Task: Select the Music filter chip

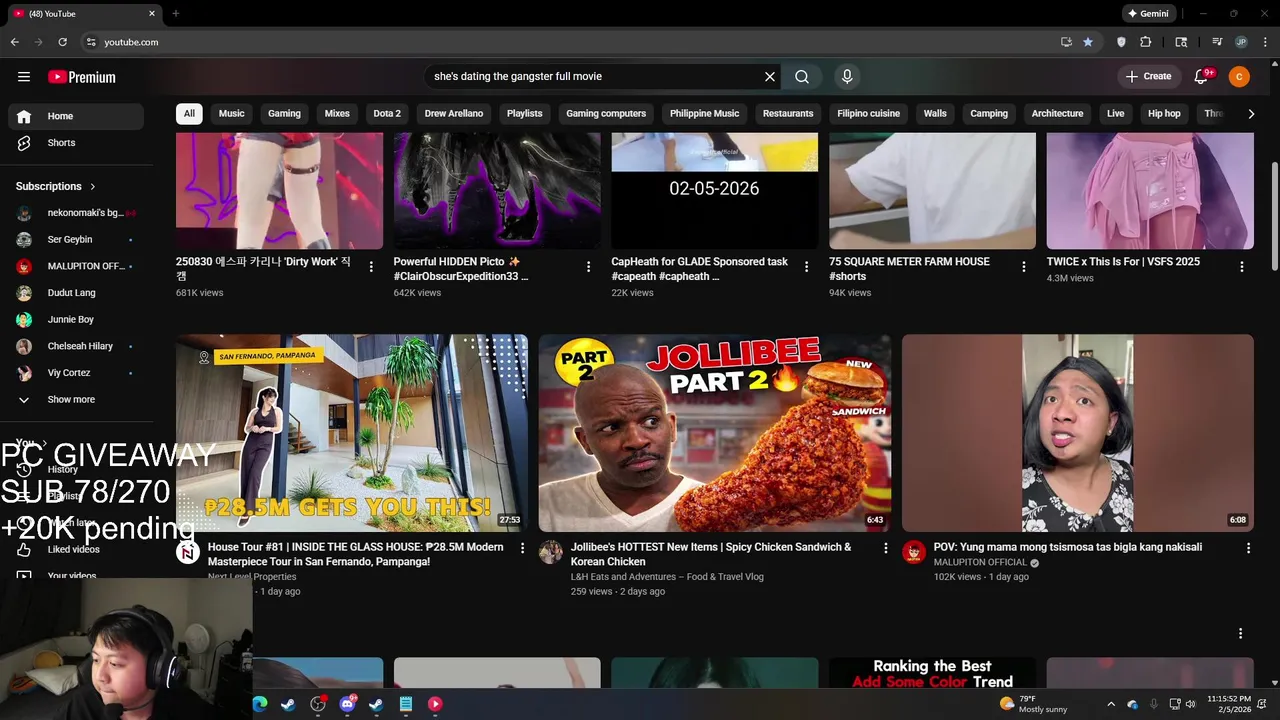Action: tap(231, 114)
